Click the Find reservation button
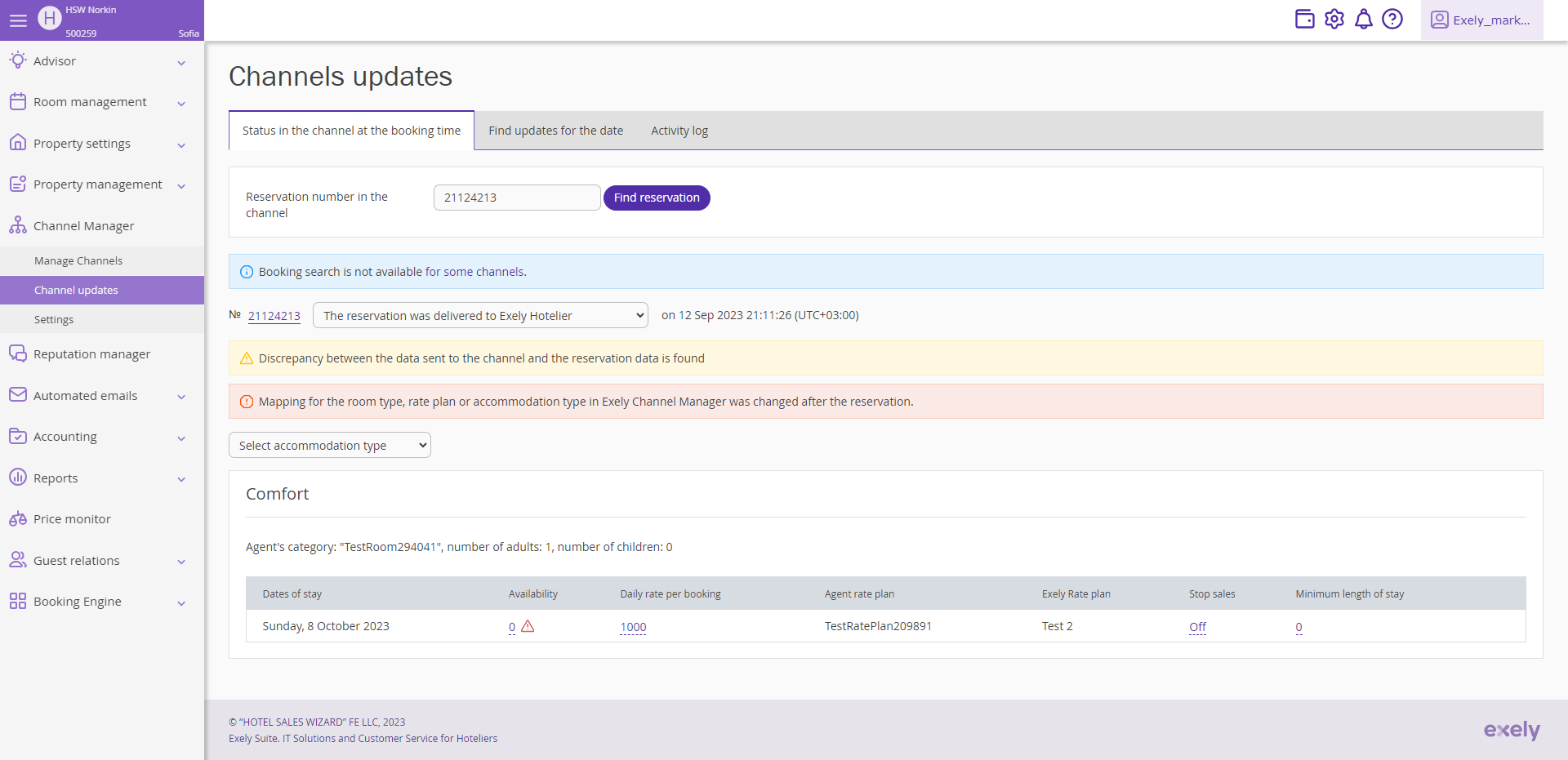 (657, 198)
